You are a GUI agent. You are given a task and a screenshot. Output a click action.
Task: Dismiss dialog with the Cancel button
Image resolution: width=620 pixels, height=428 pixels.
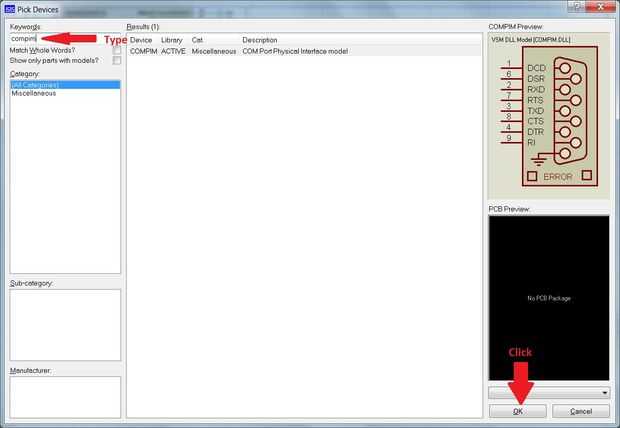point(581,411)
